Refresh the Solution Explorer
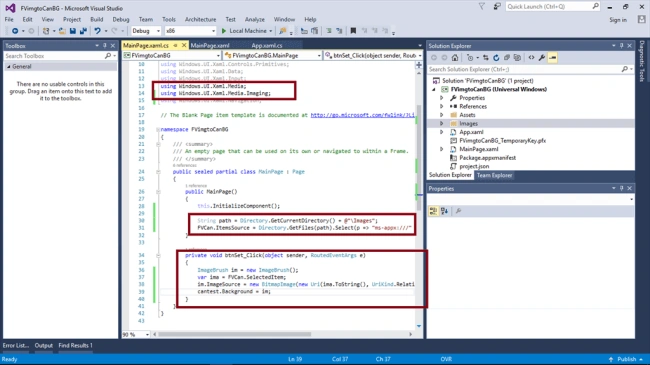 pos(496,58)
